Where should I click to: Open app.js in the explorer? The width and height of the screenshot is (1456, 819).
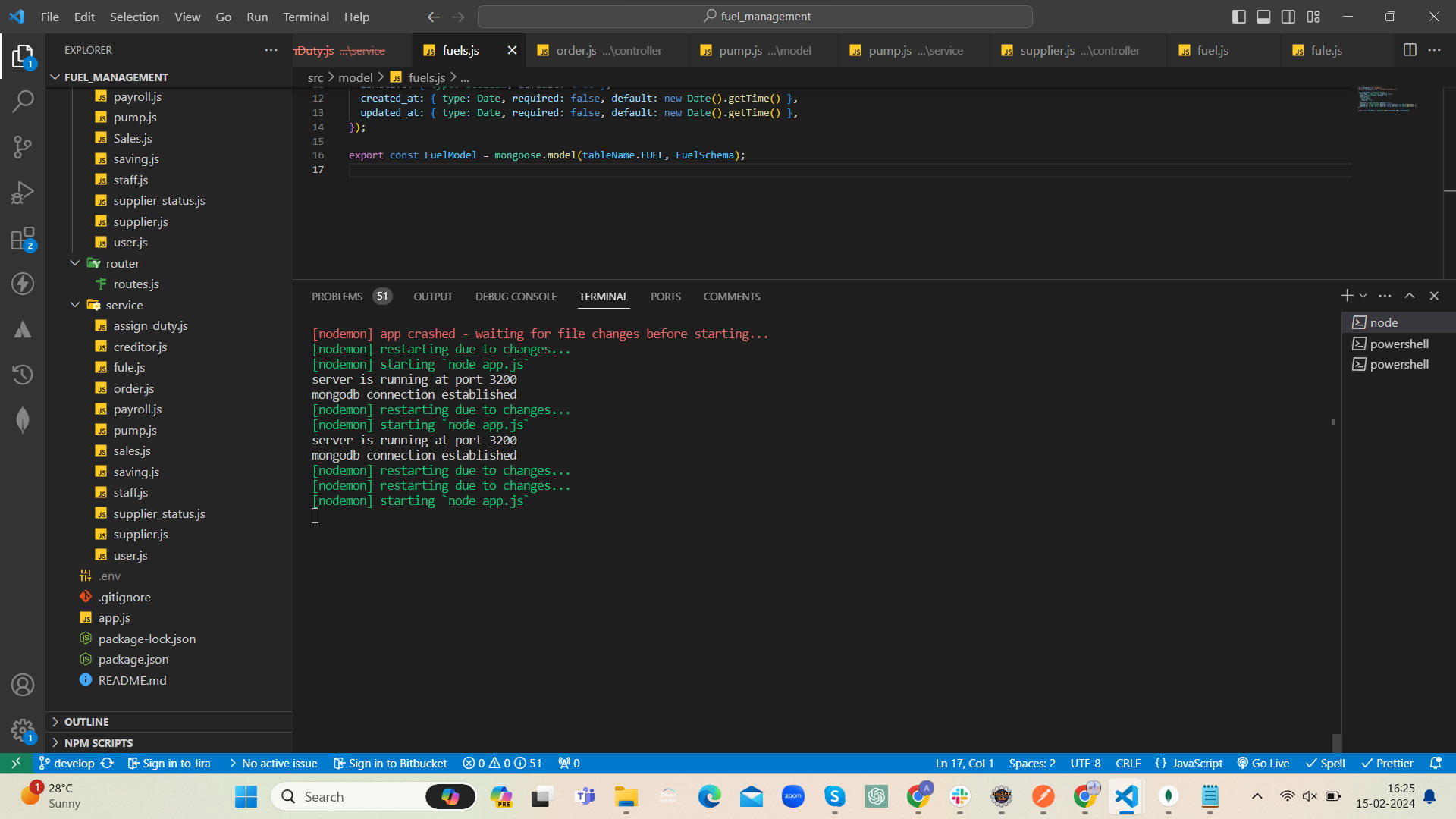(114, 618)
